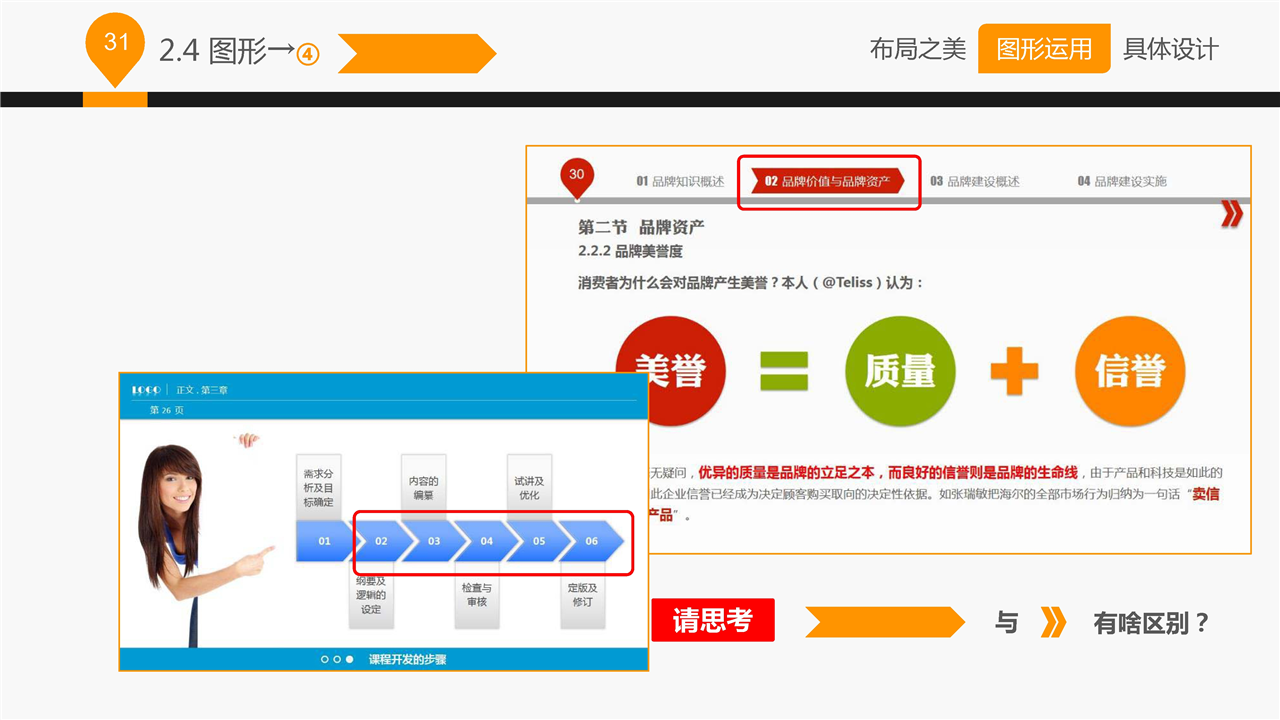The image size is (1280, 720).
Task: Click the orange pin numbered 31
Action: 116,45
